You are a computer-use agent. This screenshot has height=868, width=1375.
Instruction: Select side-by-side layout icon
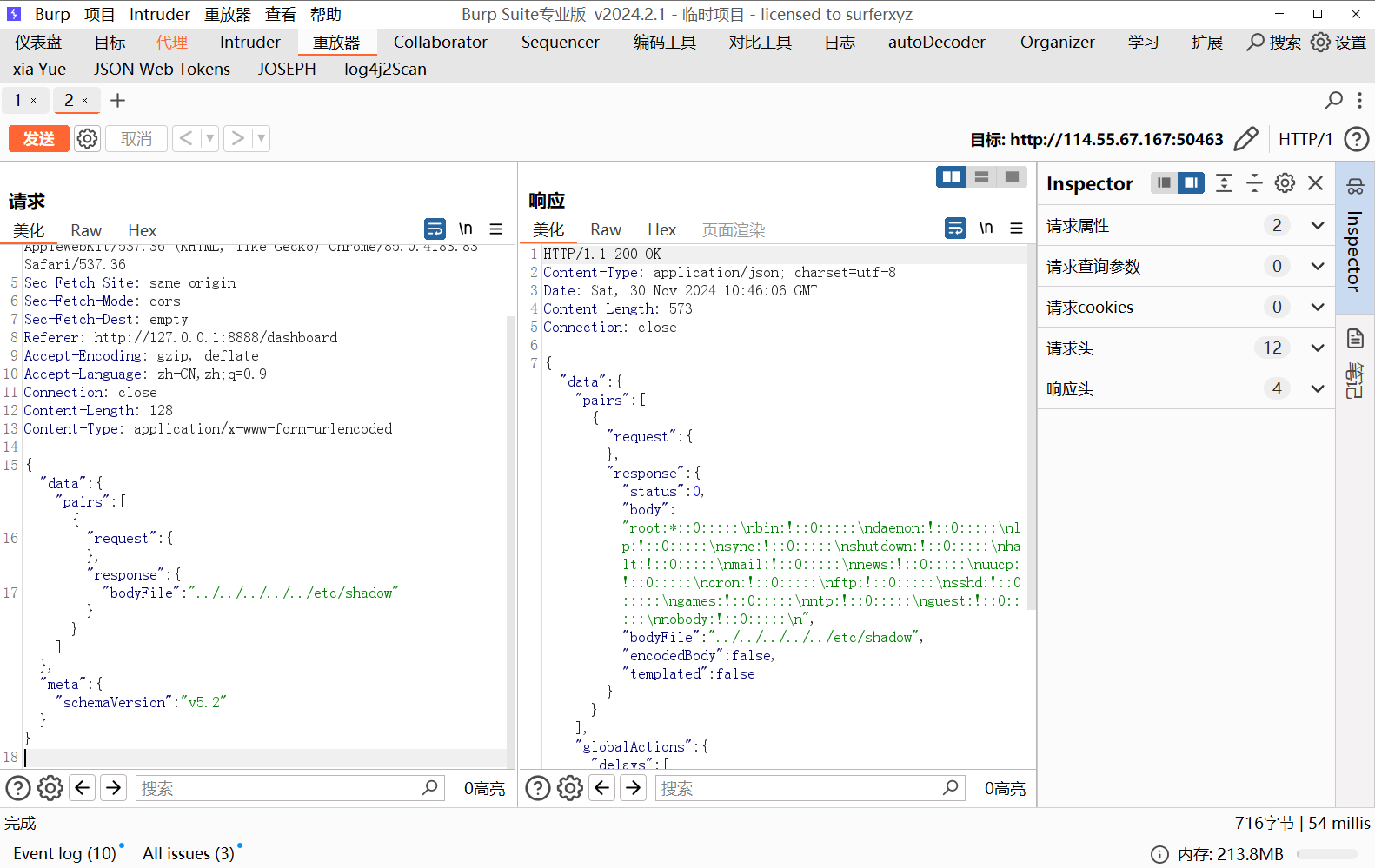[x=952, y=176]
